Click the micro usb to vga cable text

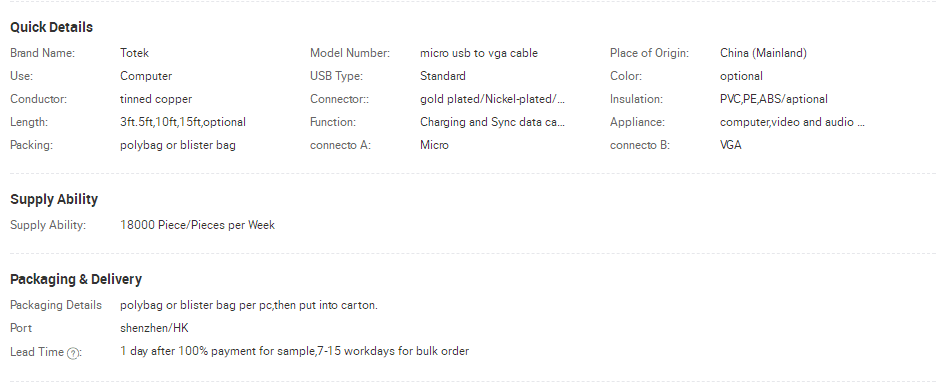[479, 53]
